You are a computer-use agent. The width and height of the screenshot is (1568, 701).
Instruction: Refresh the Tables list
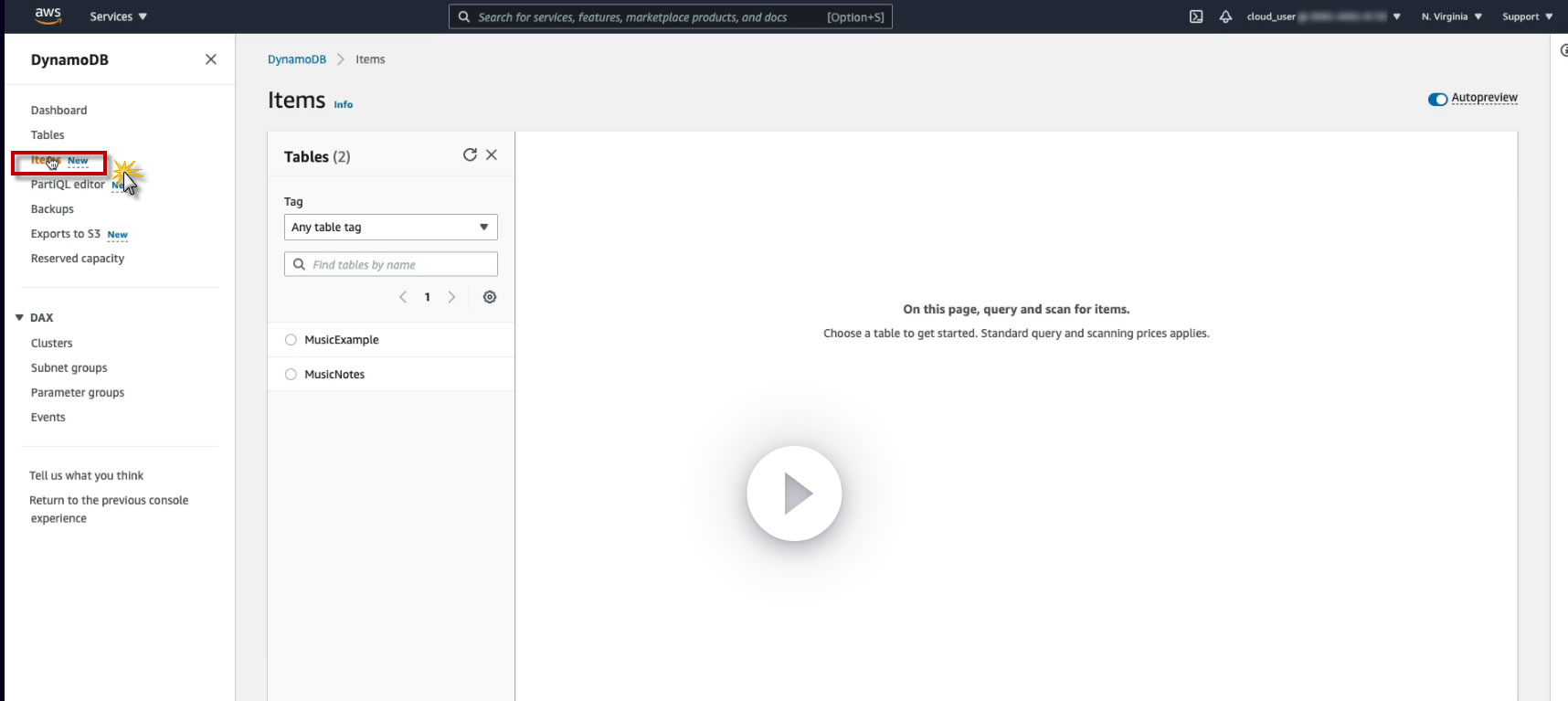point(470,155)
